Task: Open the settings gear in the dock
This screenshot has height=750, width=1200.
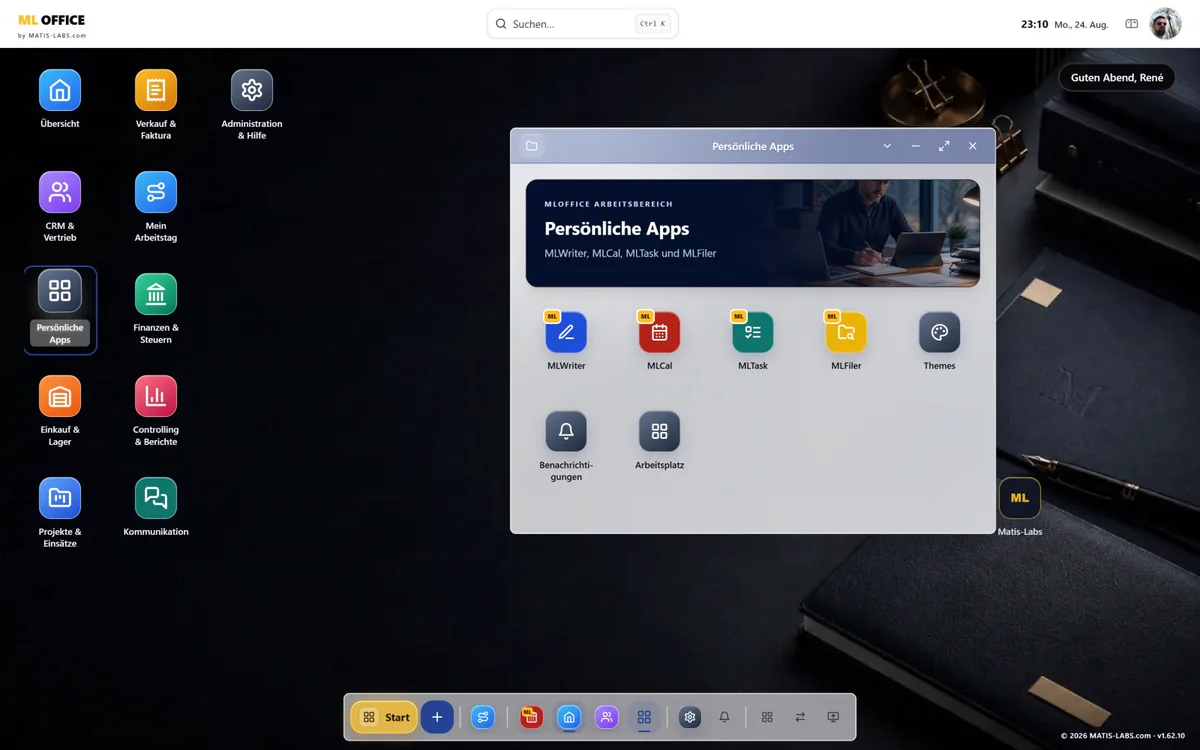Action: pos(690,717)
